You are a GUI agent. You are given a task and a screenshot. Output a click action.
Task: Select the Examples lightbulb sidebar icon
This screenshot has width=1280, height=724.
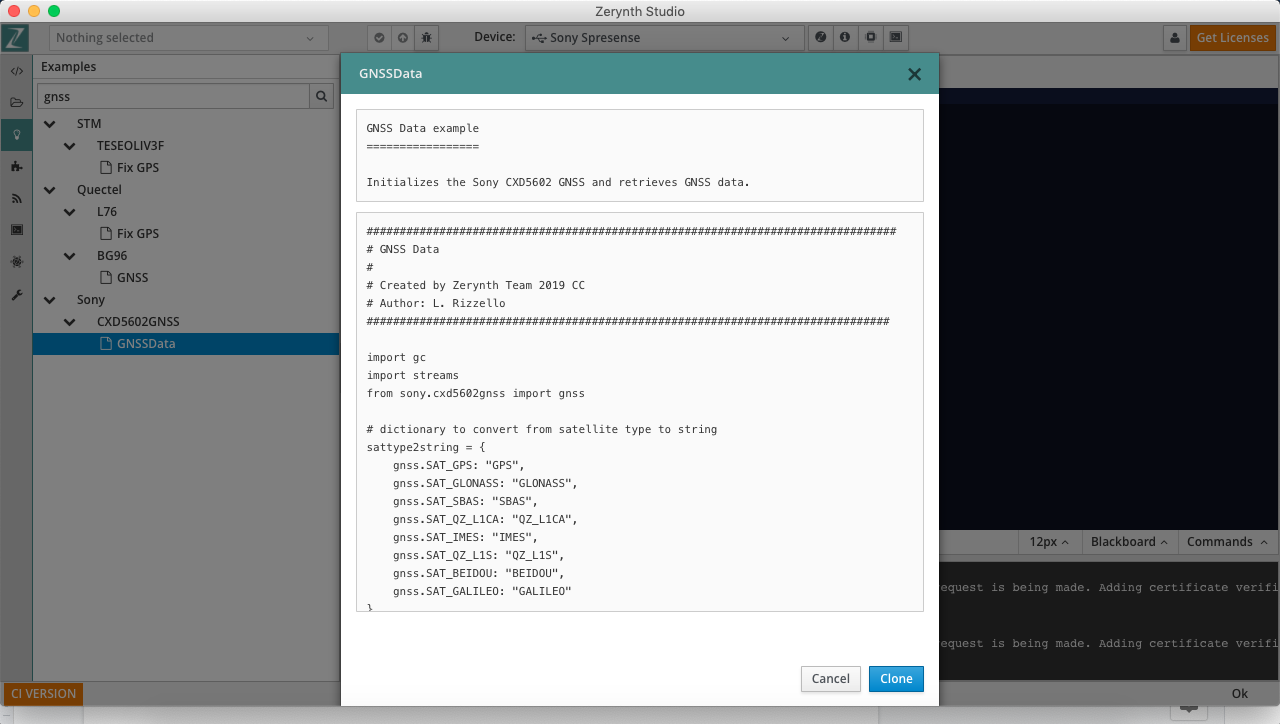(x=16, y=135)
